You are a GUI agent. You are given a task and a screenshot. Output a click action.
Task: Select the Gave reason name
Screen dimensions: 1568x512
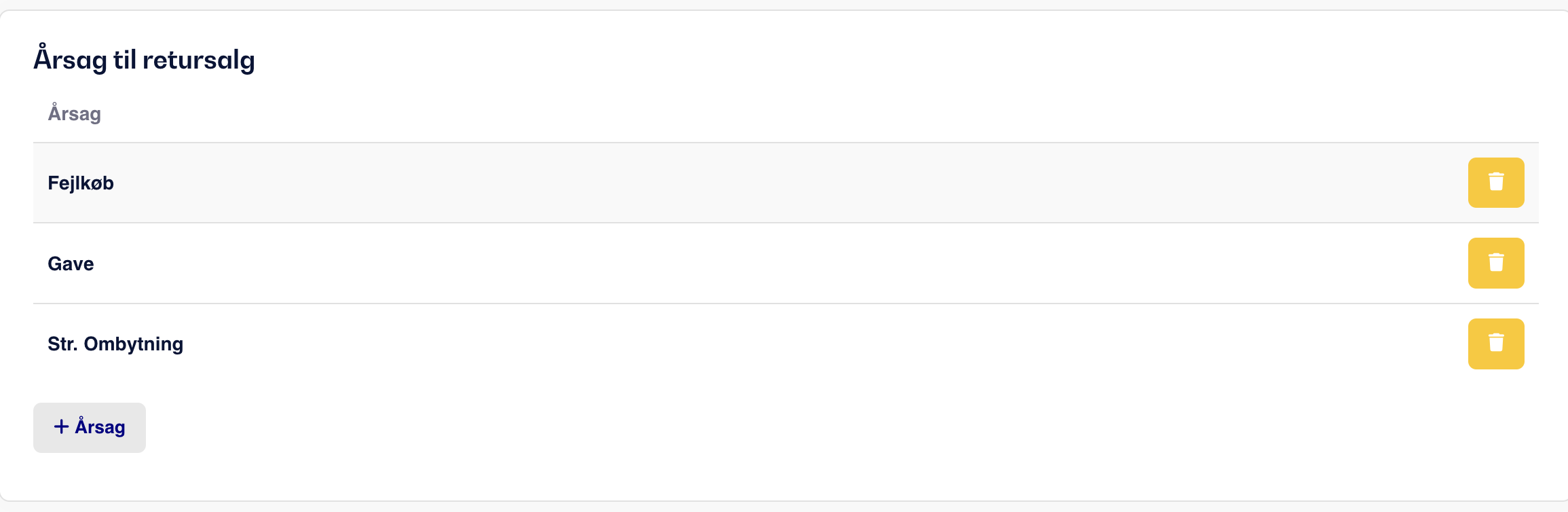pyautogui.click(x=71, y=263)
